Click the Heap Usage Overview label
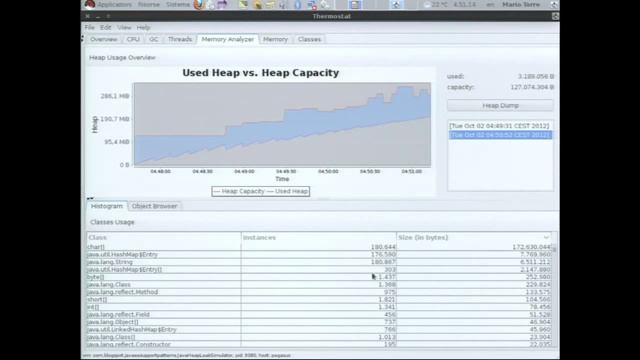 [122, 58]
